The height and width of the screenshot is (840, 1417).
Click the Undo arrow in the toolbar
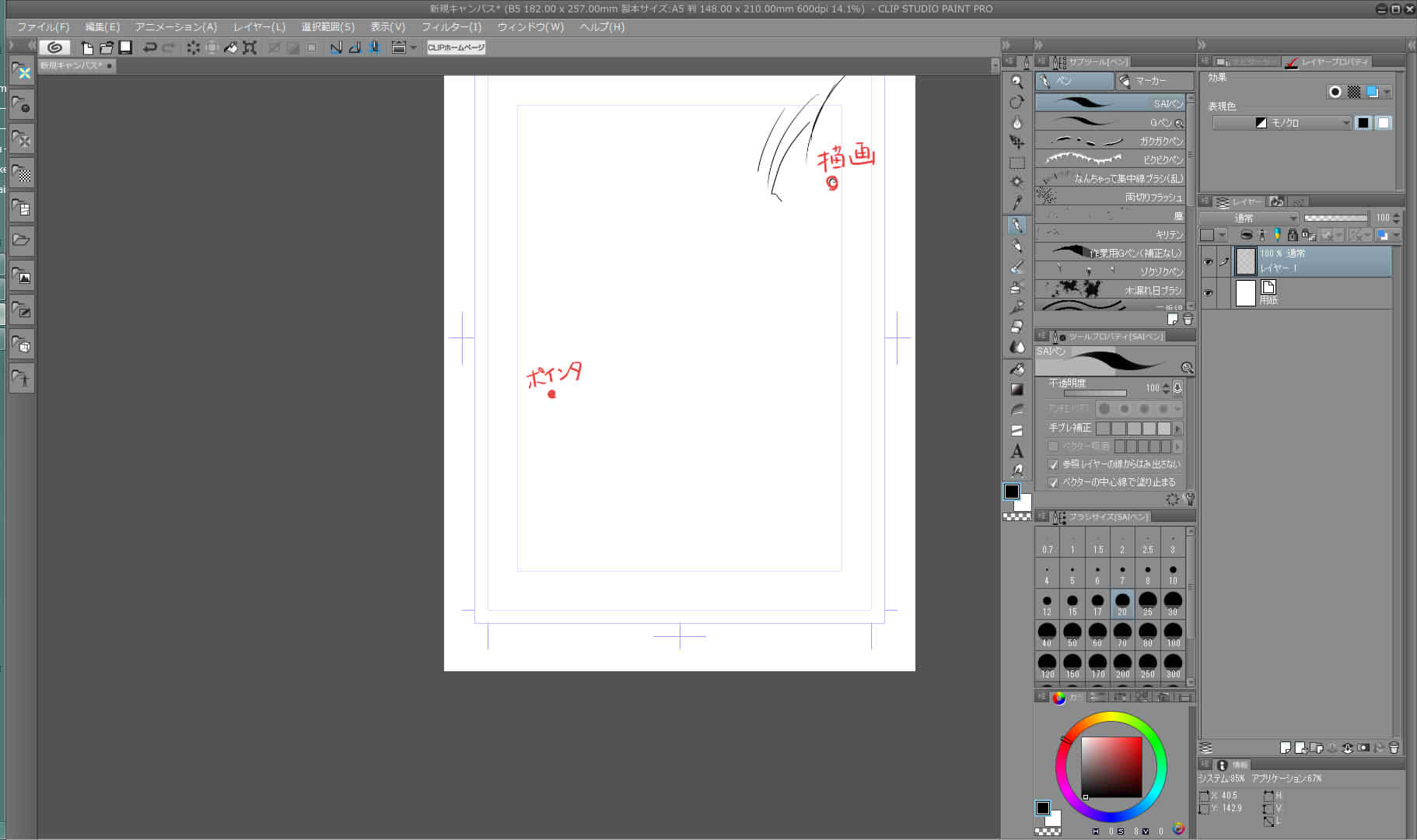pyautogui.click(x=149, y=47)
